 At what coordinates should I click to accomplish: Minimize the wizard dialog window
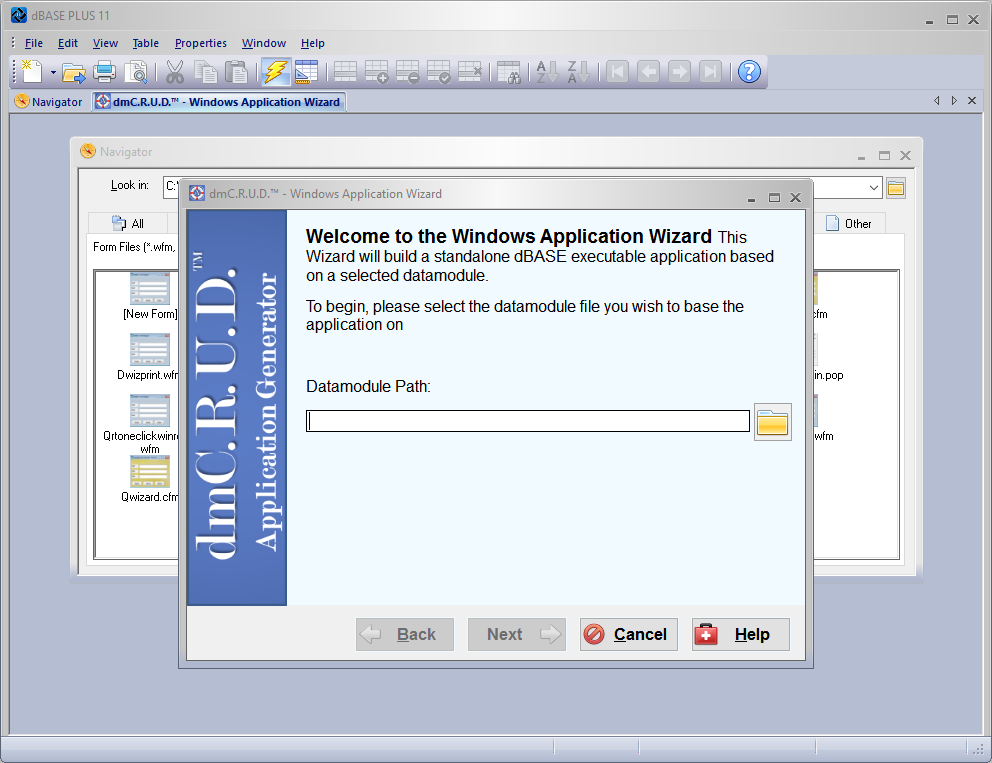point(752,198)
